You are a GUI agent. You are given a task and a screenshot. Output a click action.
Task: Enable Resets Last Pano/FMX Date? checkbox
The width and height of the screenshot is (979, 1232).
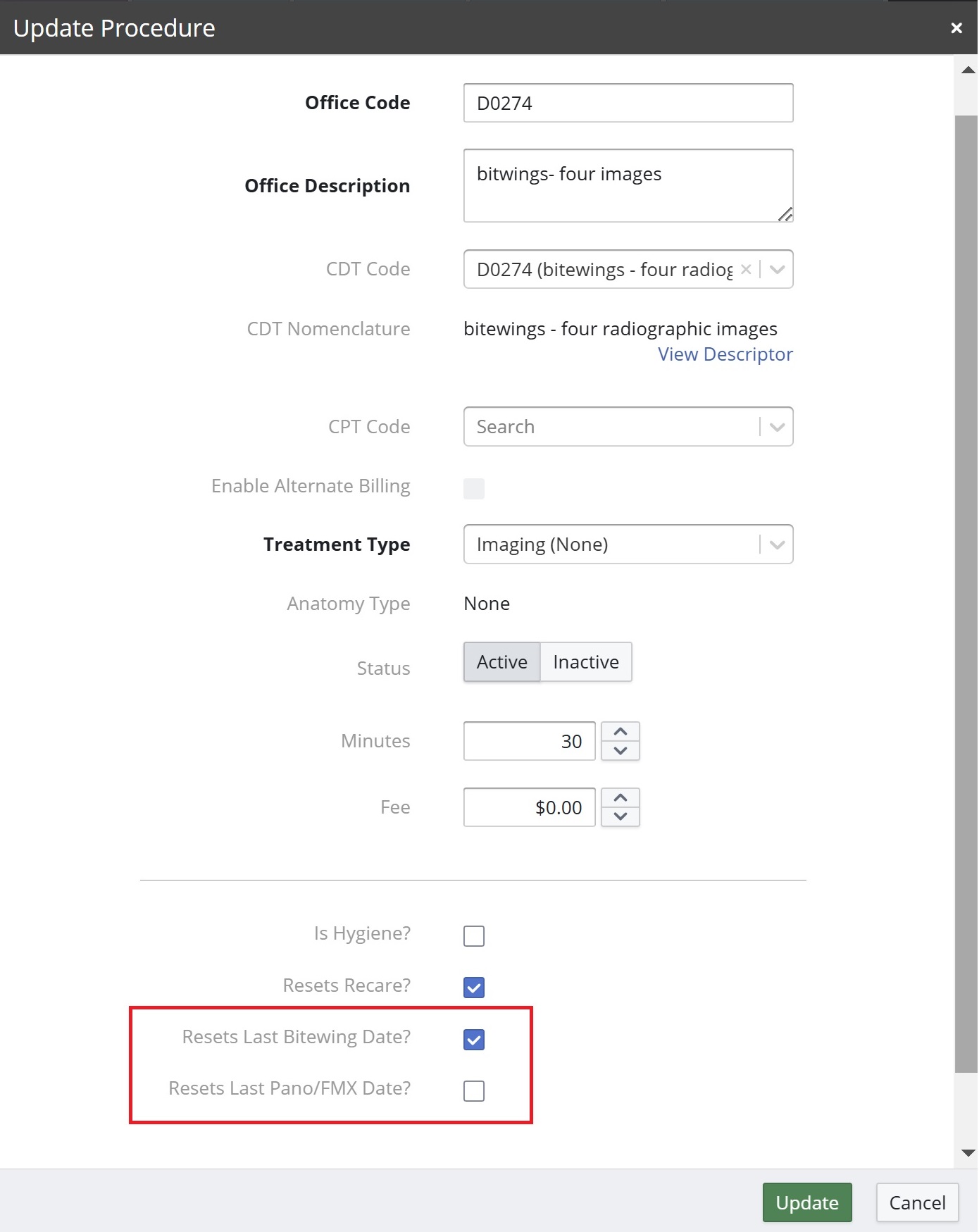click(x=474, y=1091)
